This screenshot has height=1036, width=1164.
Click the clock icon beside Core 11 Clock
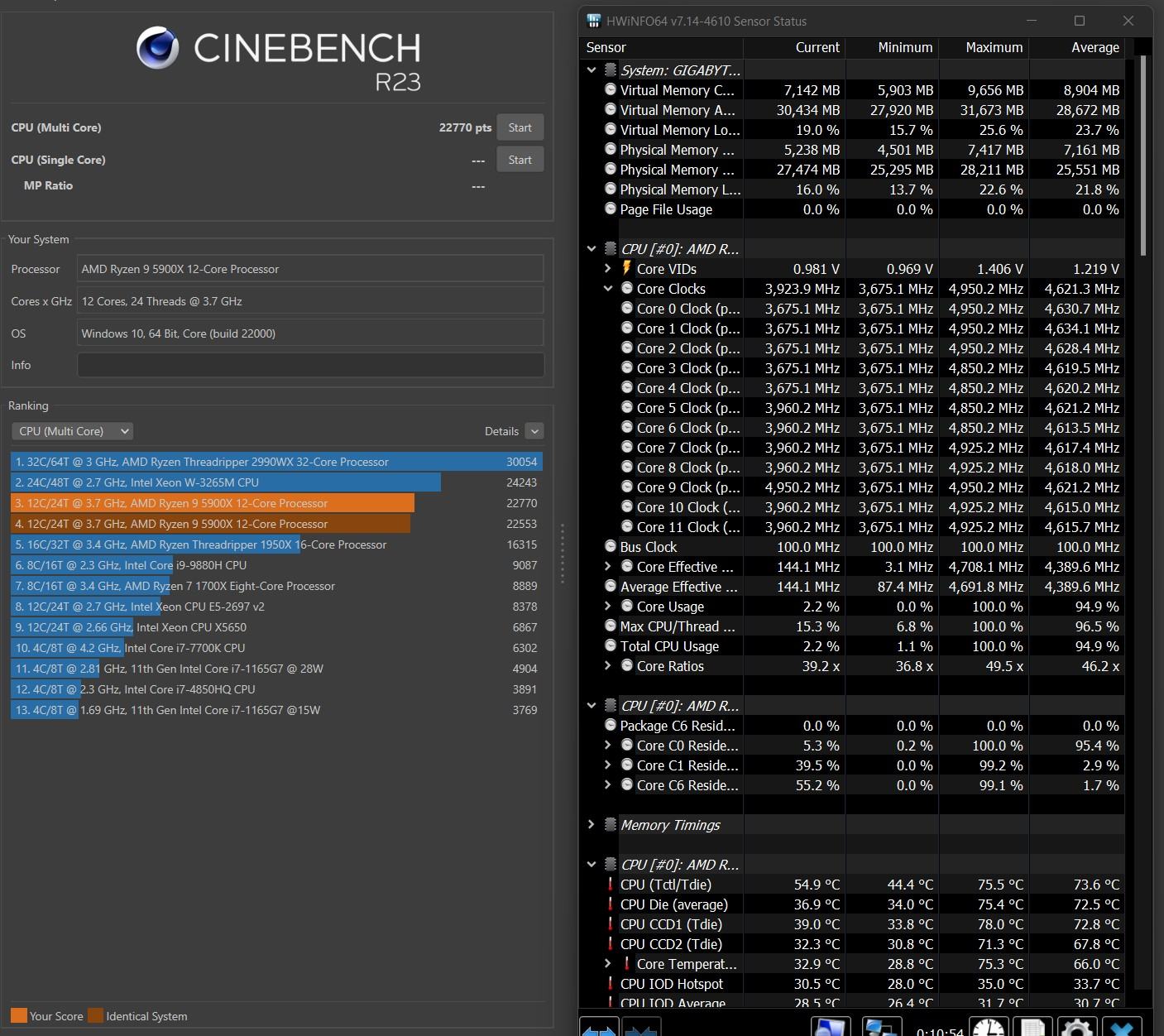(627, 526)
